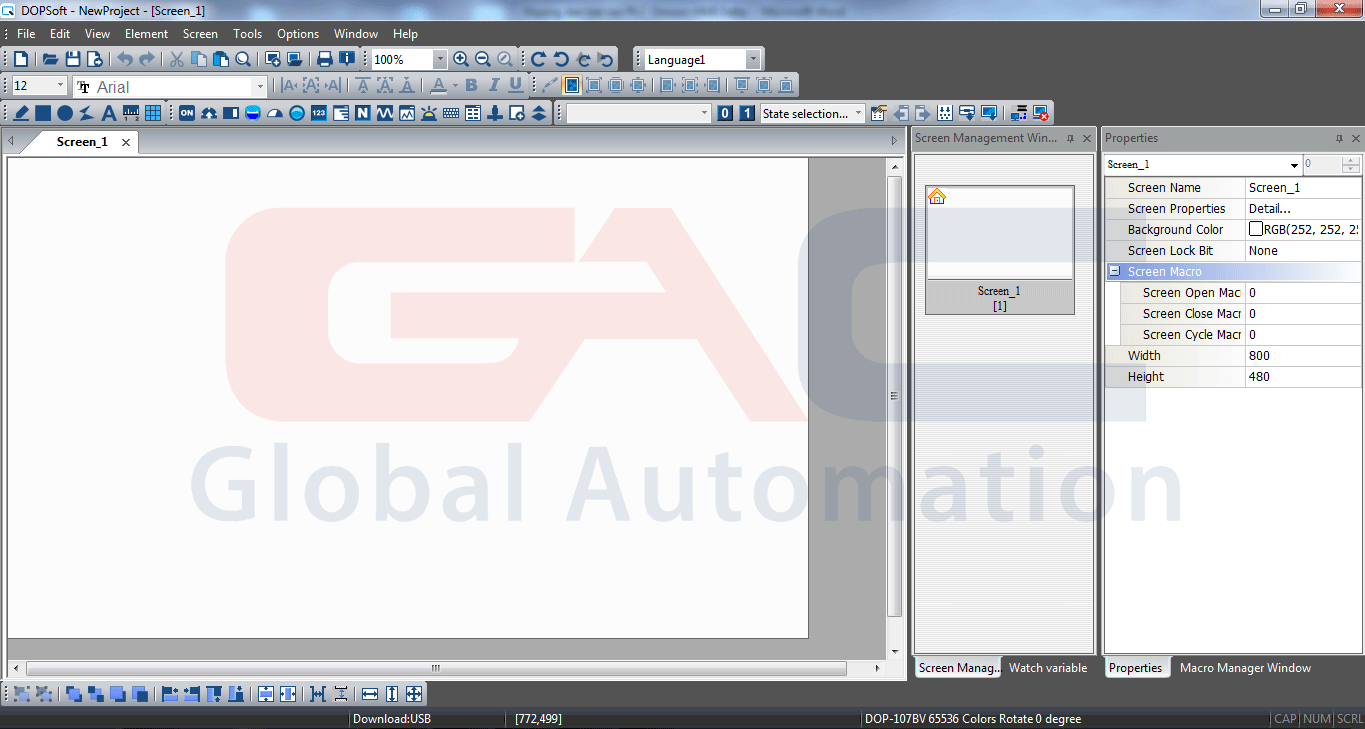This screenshot has width=1365, height=729.
Task: Select the Rectangle drawing tool
Action: click(43, 113)
